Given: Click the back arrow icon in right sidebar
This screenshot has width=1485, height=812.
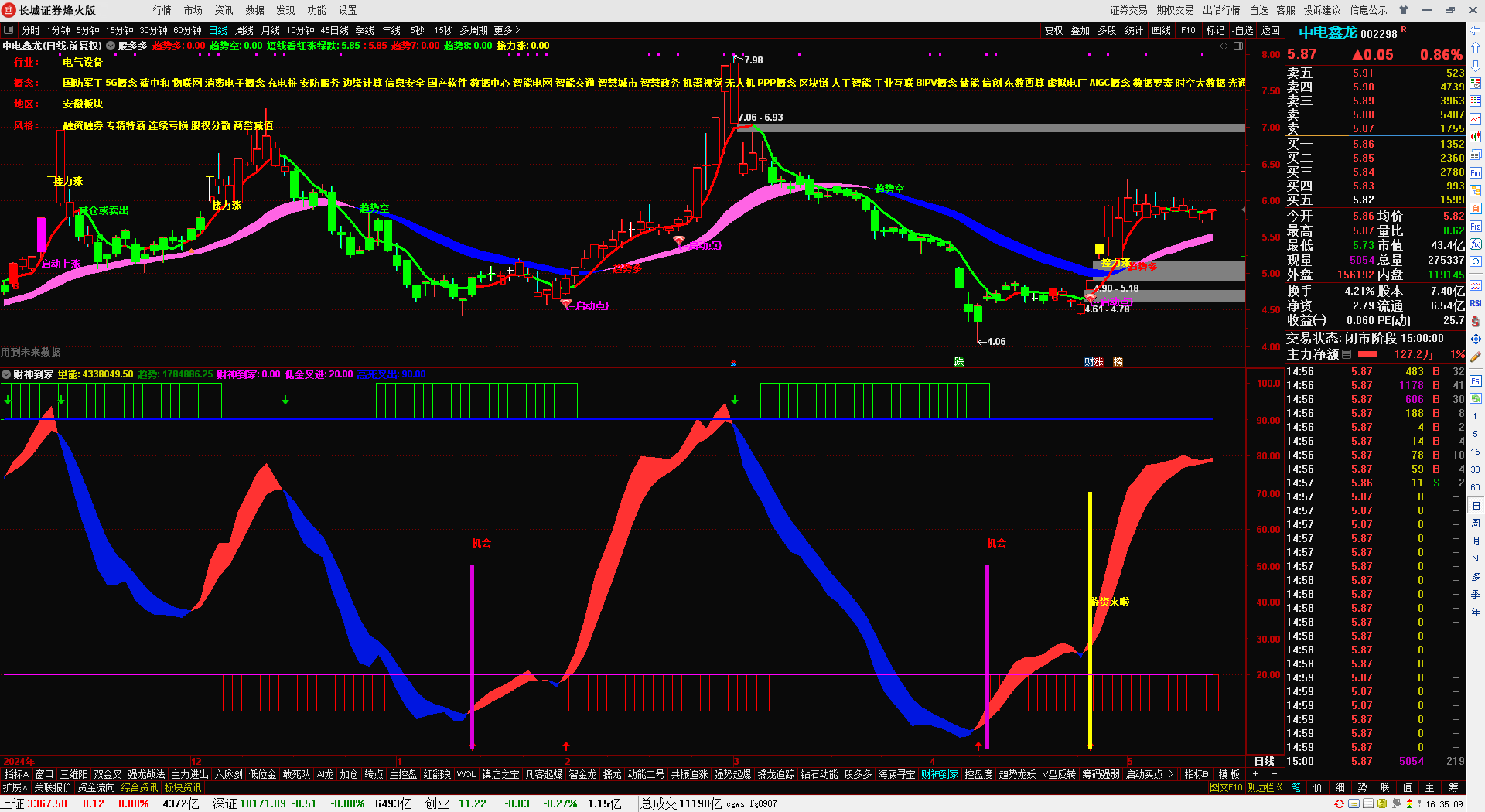Looking at the screenshot, I should click(x=1476, y=29).
